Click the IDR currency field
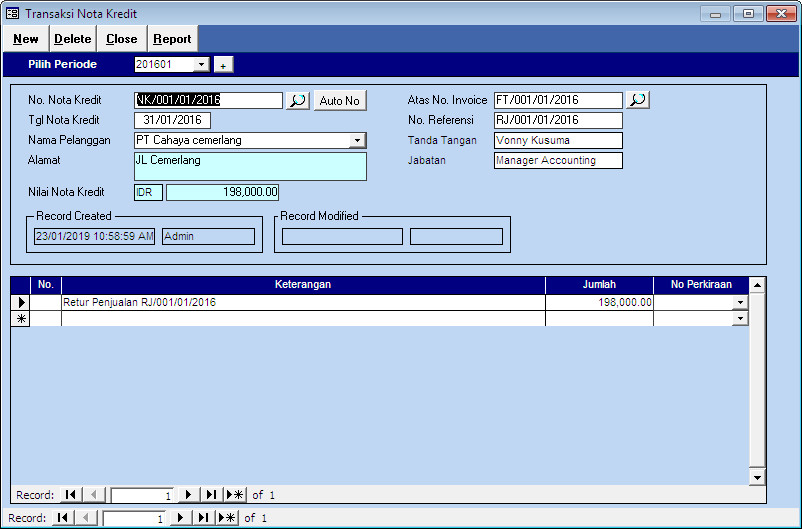 tap(148, 192)
